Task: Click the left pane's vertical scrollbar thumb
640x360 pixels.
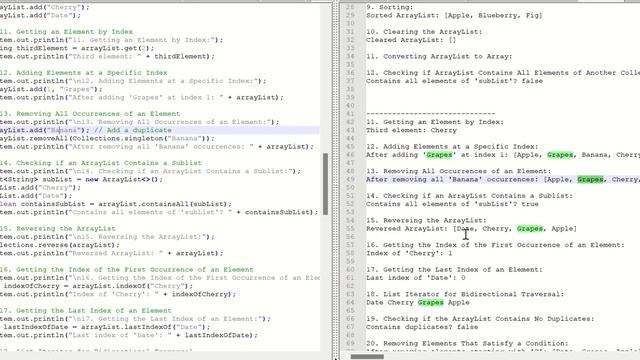Action: (325, 184)
